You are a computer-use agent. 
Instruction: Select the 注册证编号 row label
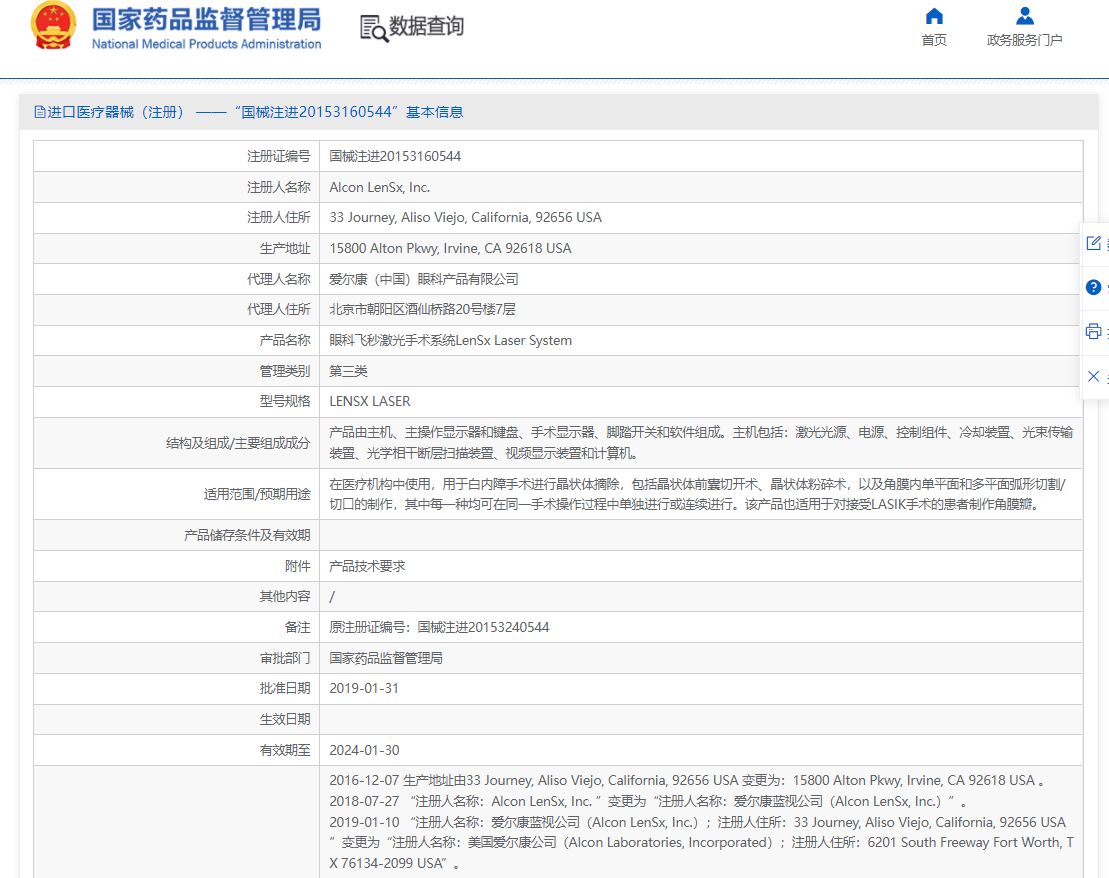point(279,156)
